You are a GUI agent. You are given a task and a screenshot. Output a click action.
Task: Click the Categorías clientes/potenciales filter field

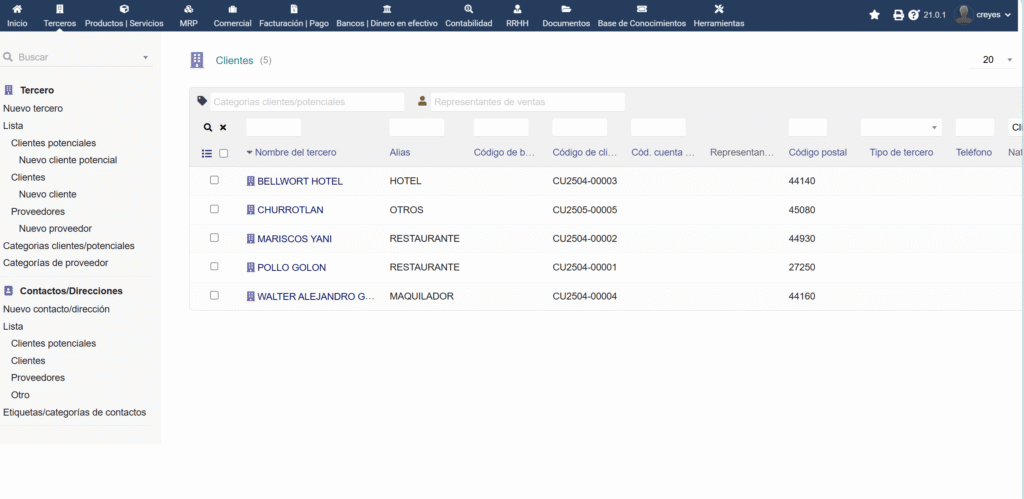(307, 102)
